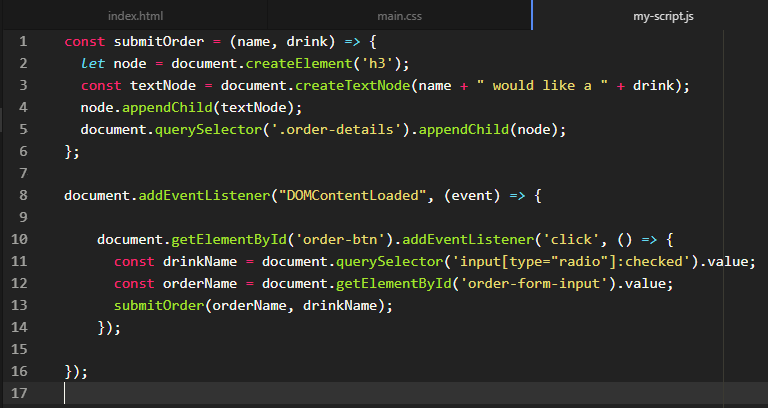
Task: Click the 'order-form-input' string
Action: [x=534, y=284]
